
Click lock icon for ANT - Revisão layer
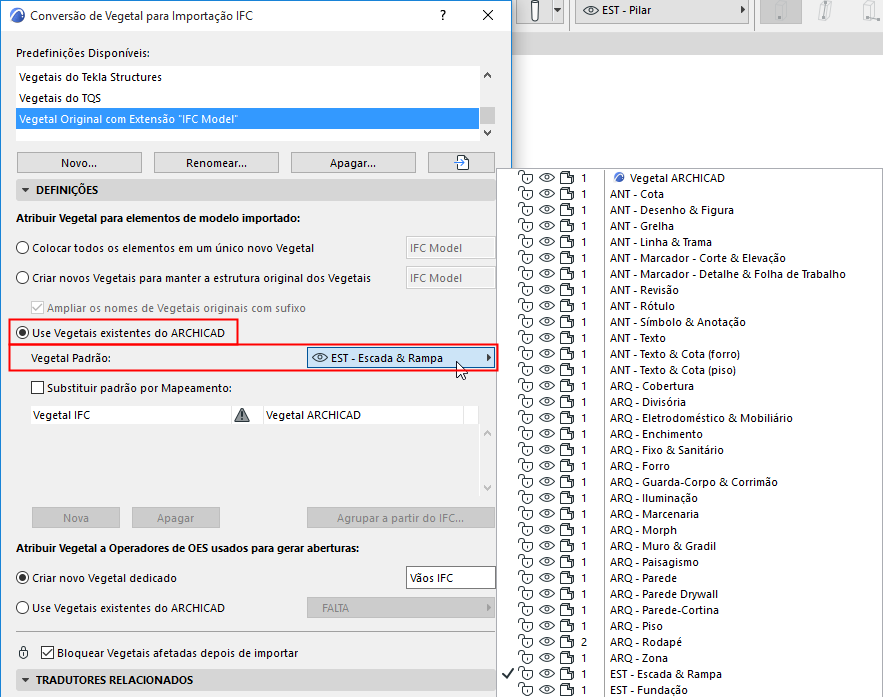click(525, 290)
